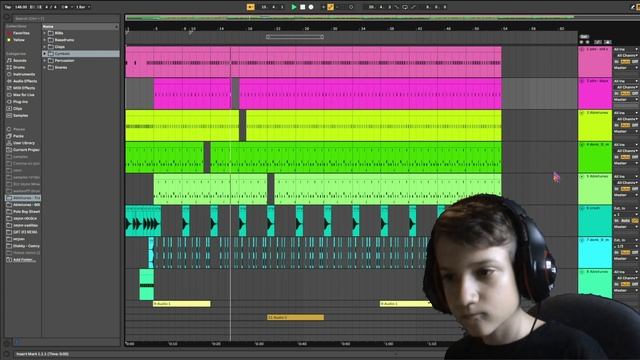Viewport: 640px width, 360px height.
Task: Expand the Claps folder
Action: pos(45,47)
